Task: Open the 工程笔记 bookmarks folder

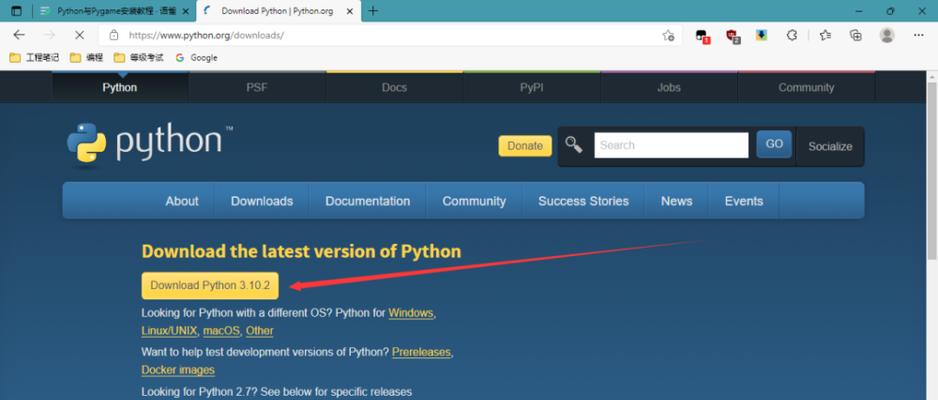Action: [34, 57]
